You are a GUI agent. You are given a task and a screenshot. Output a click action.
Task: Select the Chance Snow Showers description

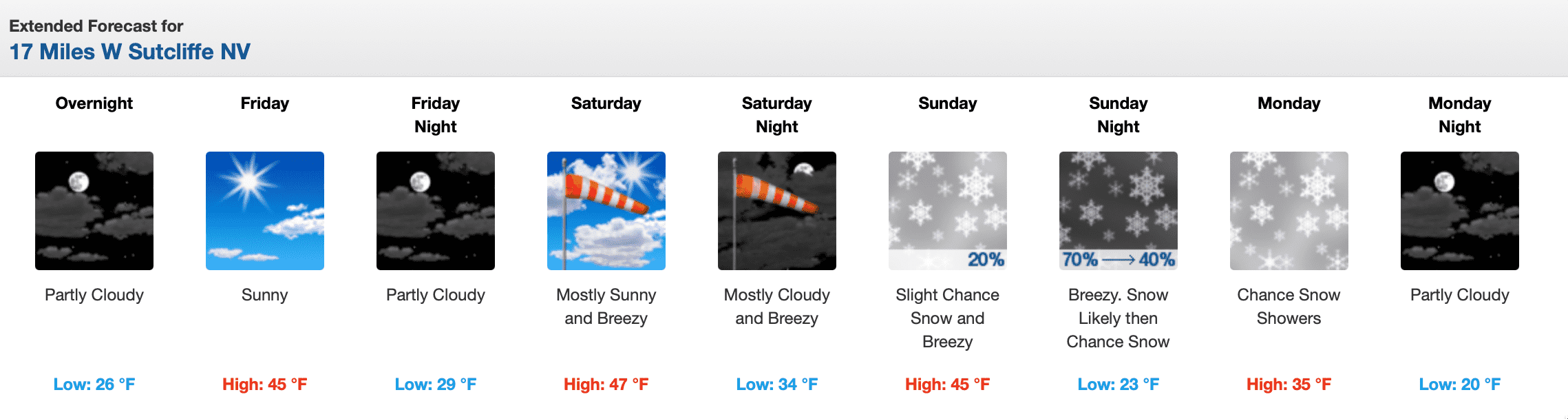click(x=1289, y=307)
